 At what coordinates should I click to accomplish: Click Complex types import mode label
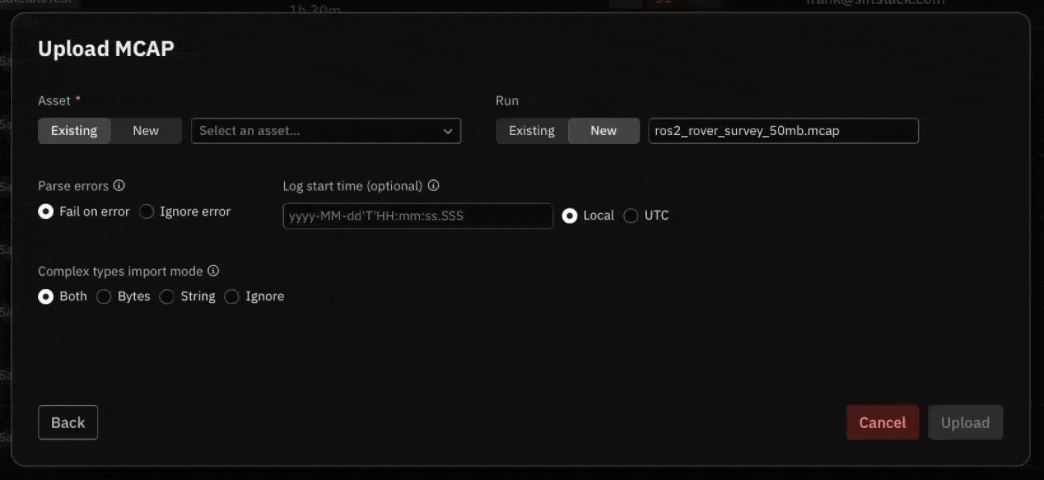121,271
